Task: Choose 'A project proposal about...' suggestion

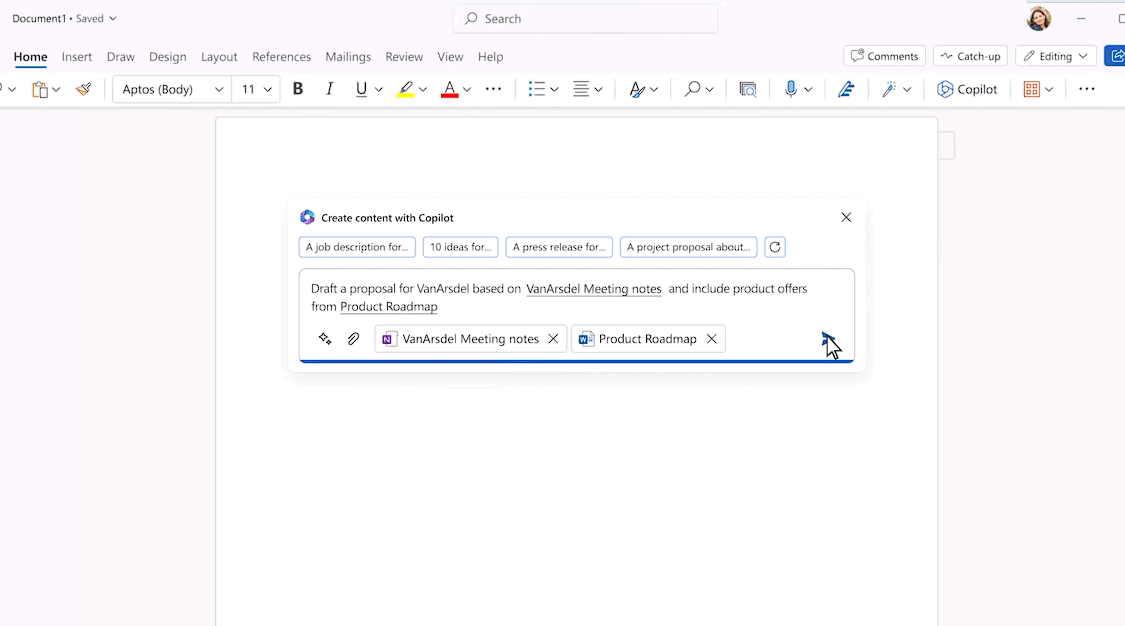Action: pyautogui.click(x=688, y=247)
